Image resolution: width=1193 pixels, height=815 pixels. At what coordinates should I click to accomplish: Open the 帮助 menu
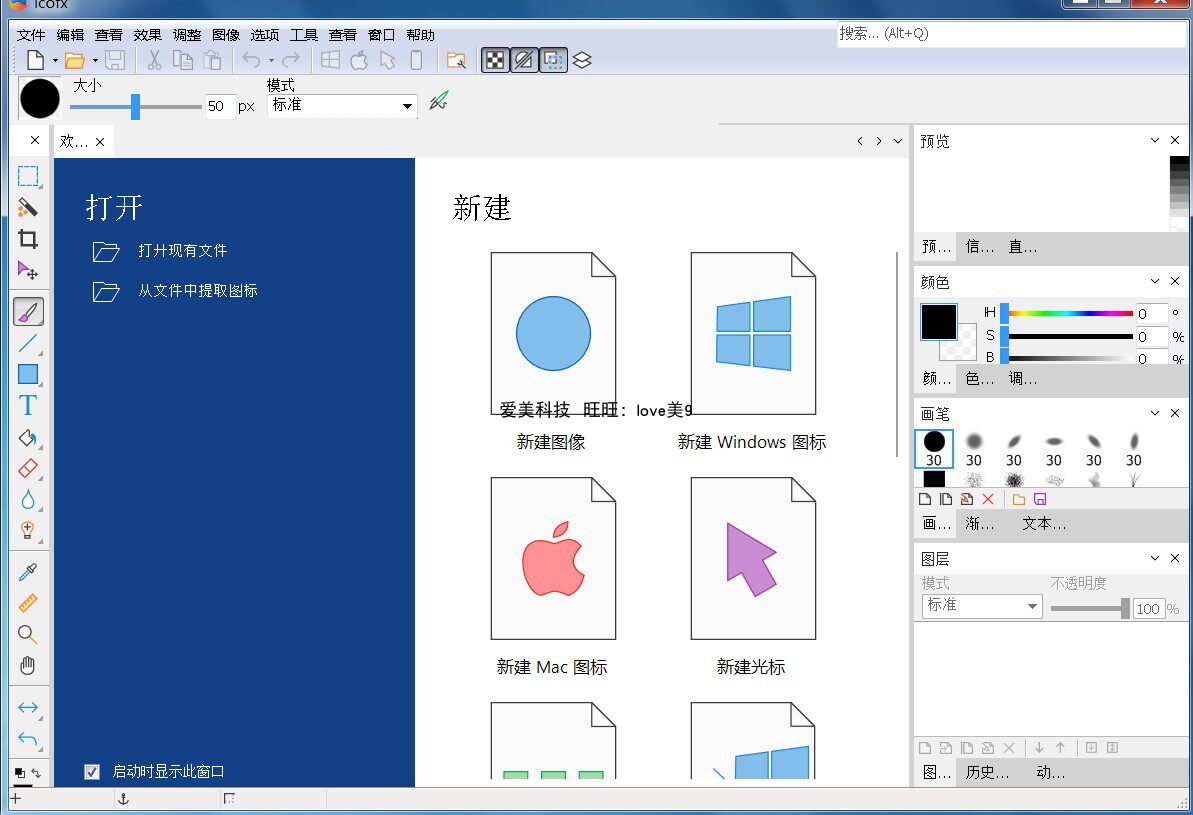coord(420,35)
